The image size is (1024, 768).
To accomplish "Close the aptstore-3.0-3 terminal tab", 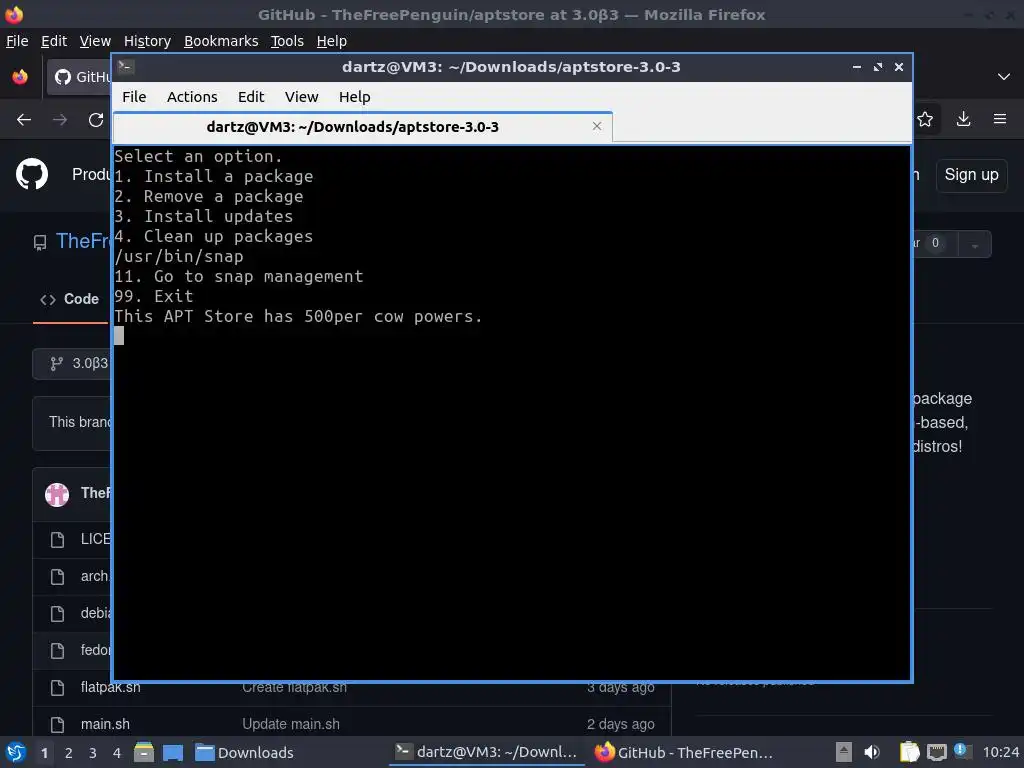I will point(597,126).
